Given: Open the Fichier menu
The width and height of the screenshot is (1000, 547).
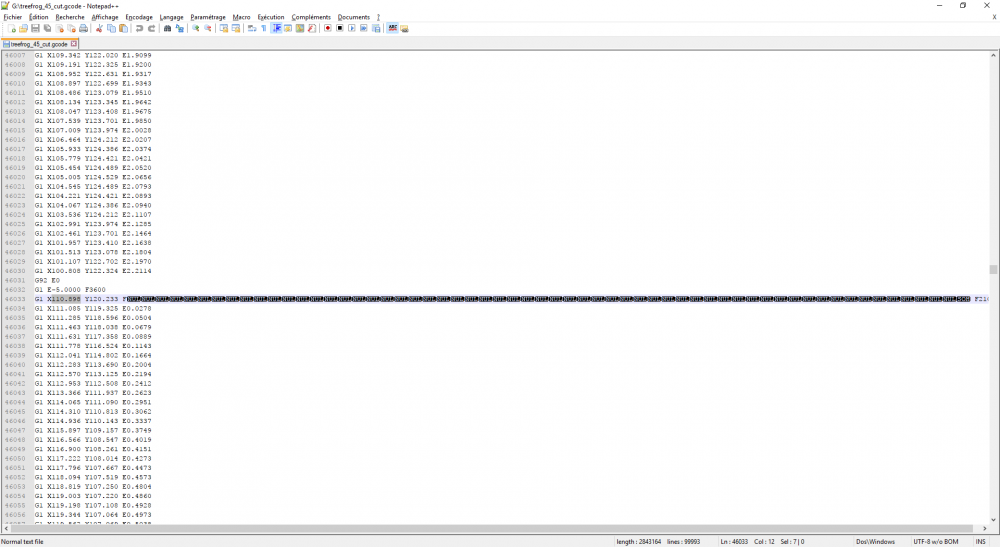Looking at the screenshot, I should [x=13, y=17].
